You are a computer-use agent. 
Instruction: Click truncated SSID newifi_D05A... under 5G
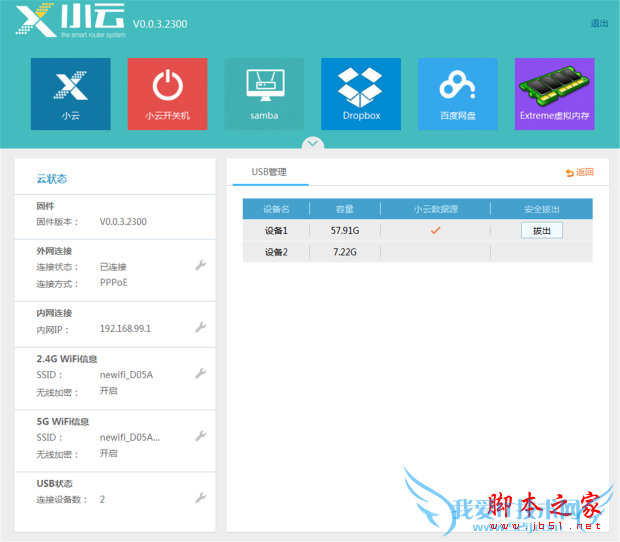point(130,438)
